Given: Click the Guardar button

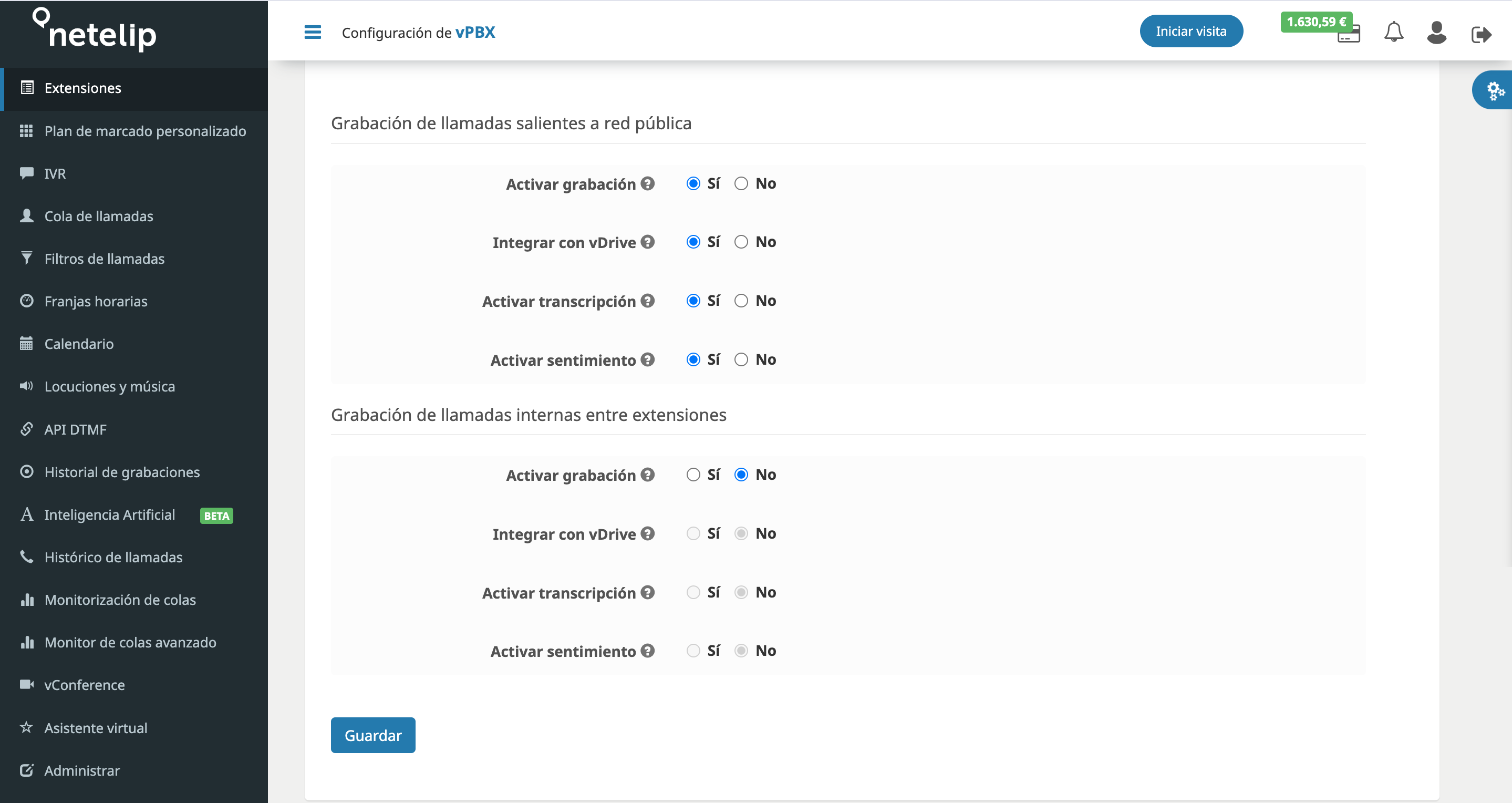Looking at the screenshot, I should [x=374, y=735].
